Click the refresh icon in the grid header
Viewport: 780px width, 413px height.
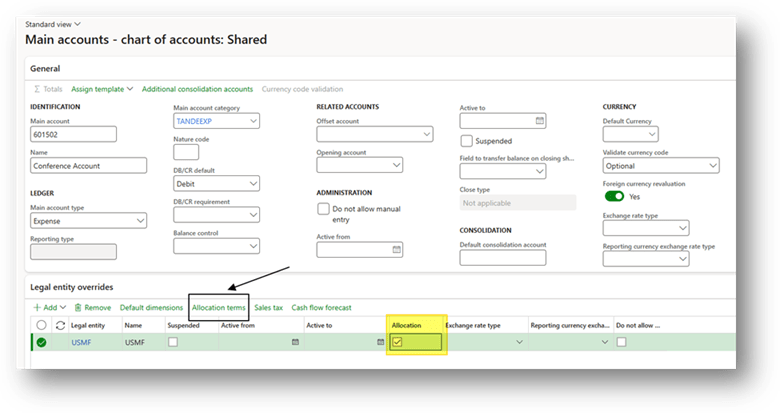tap(58, 325)
